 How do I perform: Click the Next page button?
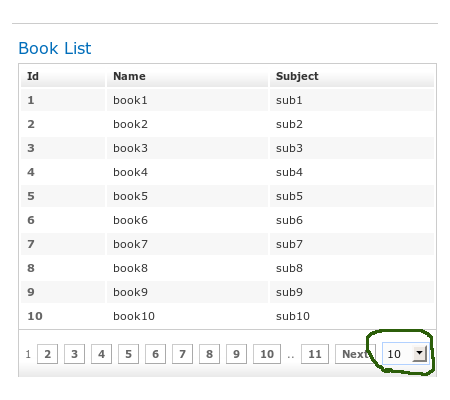(355, 354)
